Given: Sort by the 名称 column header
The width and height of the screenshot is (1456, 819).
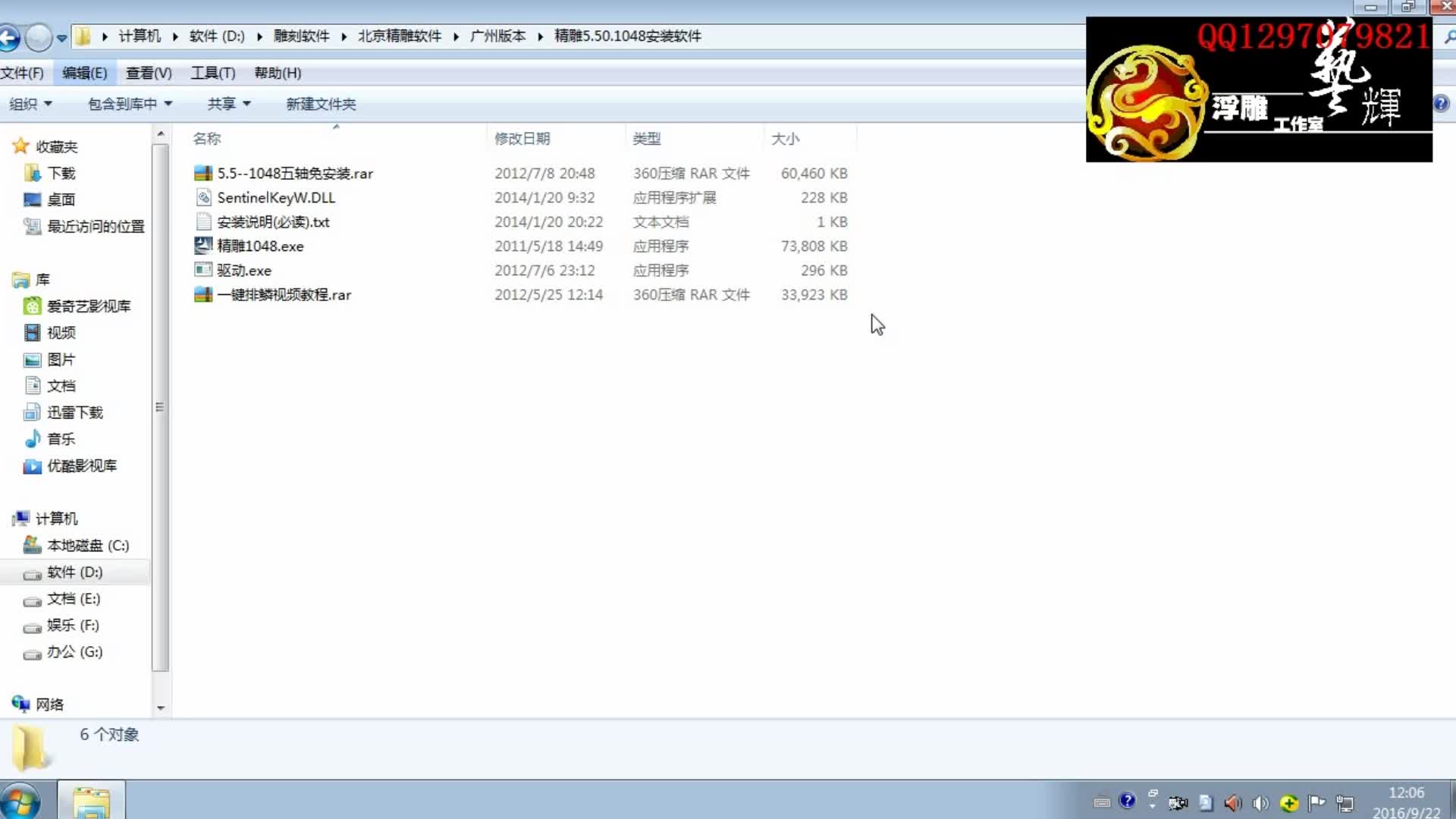Looking at the screenshot, I should 207,139.
